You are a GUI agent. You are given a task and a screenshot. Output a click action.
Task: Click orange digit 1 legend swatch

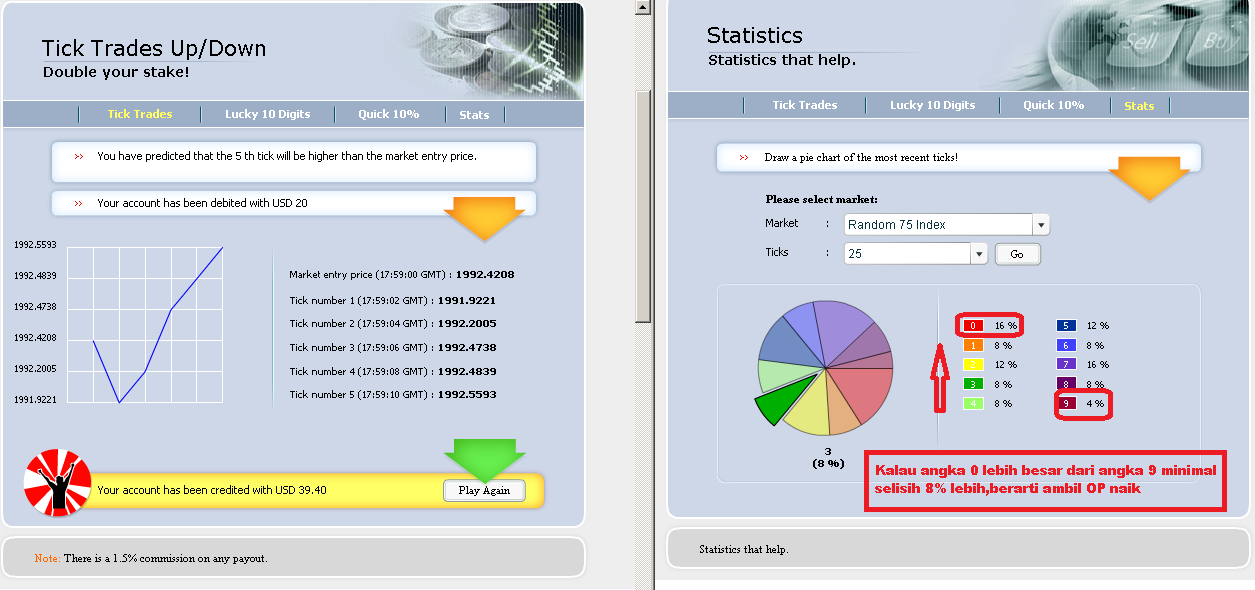tap(975, 345)
